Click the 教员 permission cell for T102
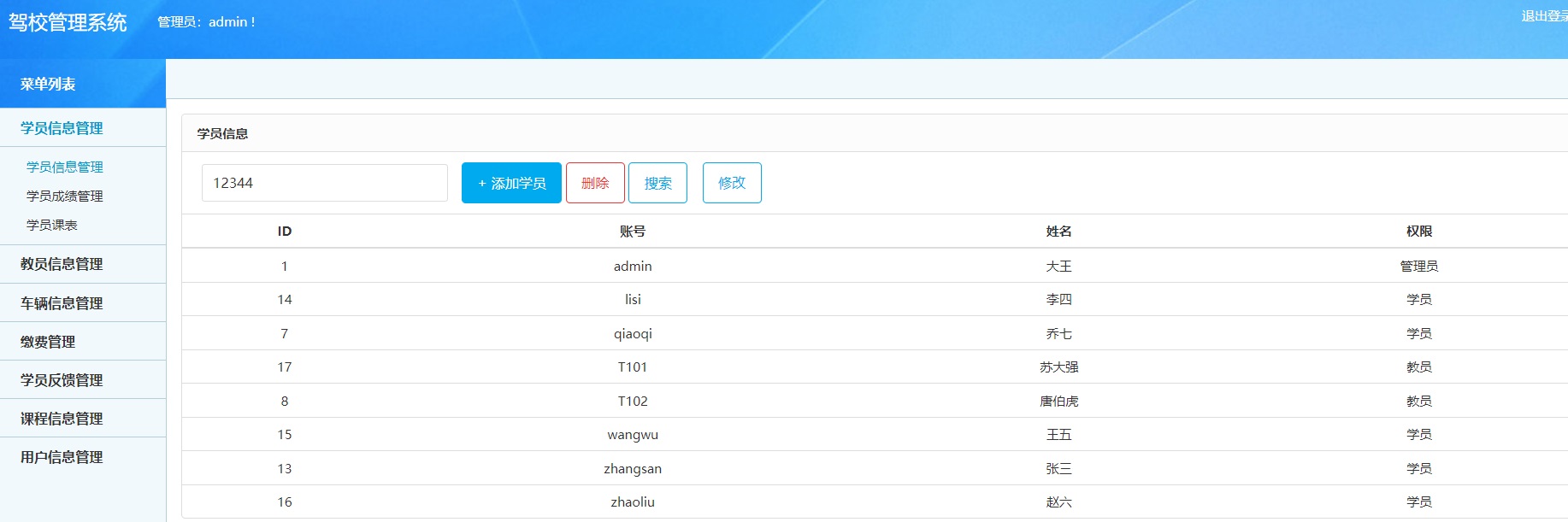Screen dimensions: 1568x522 pos(1419,401)
